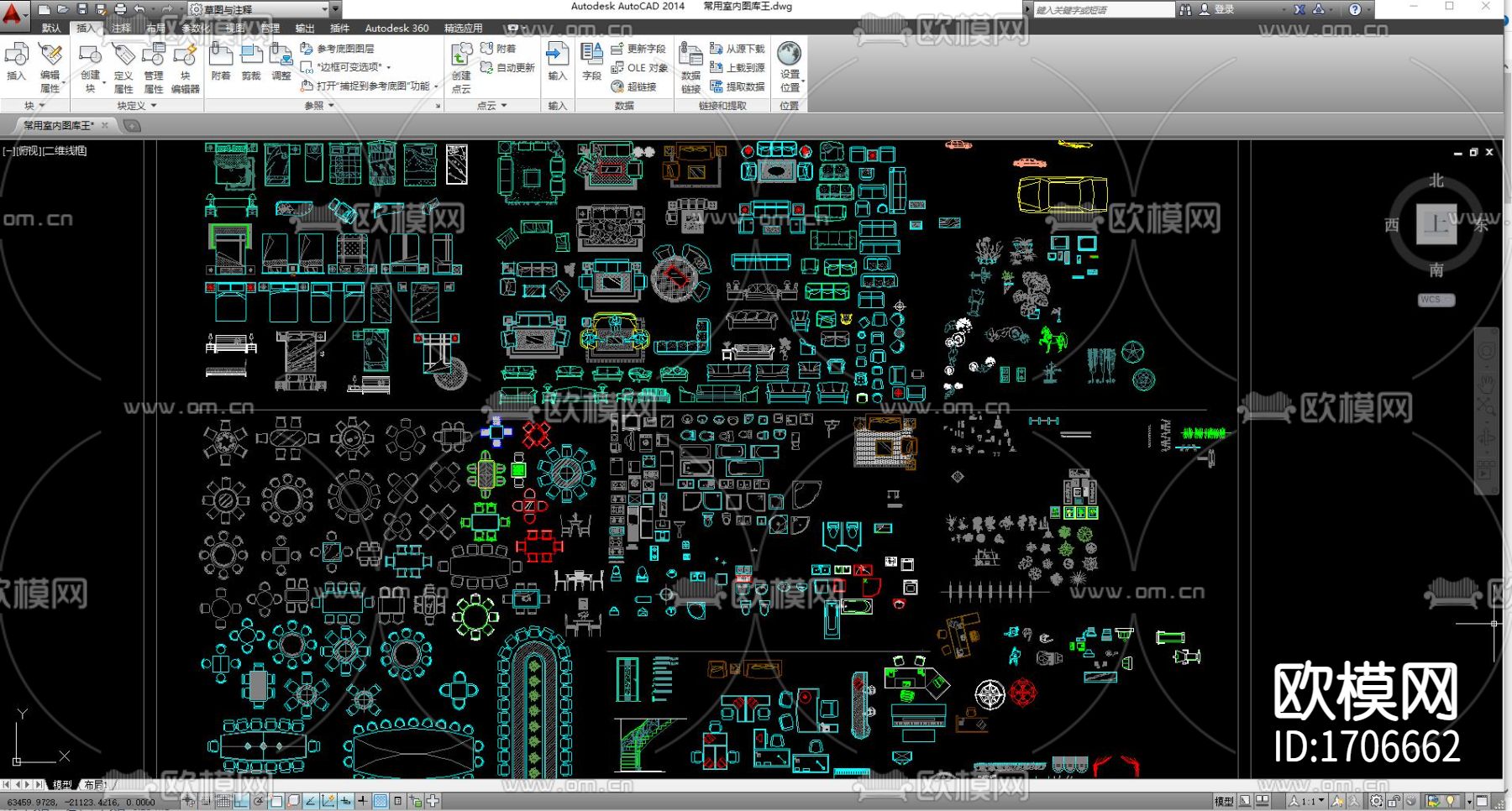
Task: Click the search keyword input field
Action: pyautogui.click(x=1103, y=9)
